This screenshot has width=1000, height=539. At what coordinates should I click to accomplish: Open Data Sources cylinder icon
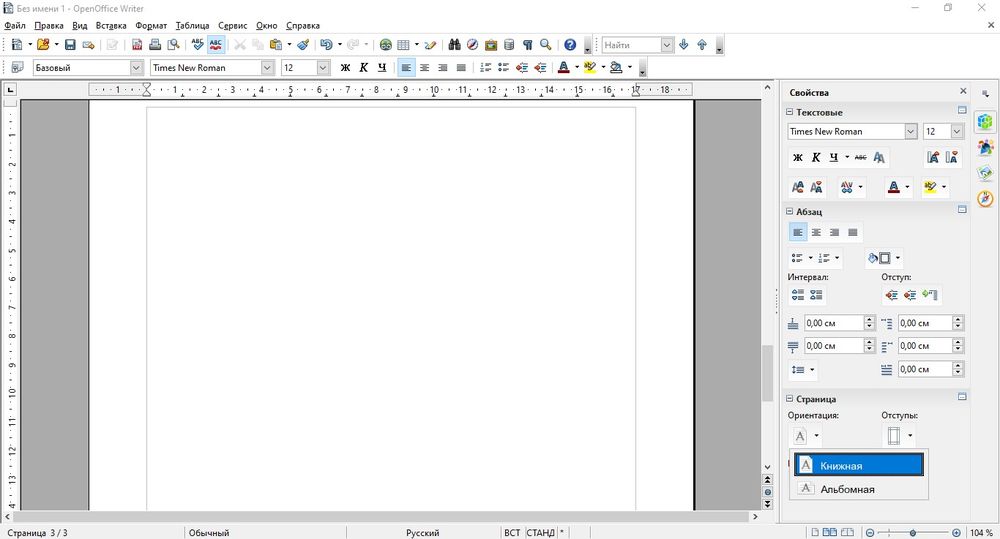(x=509, y=45)
